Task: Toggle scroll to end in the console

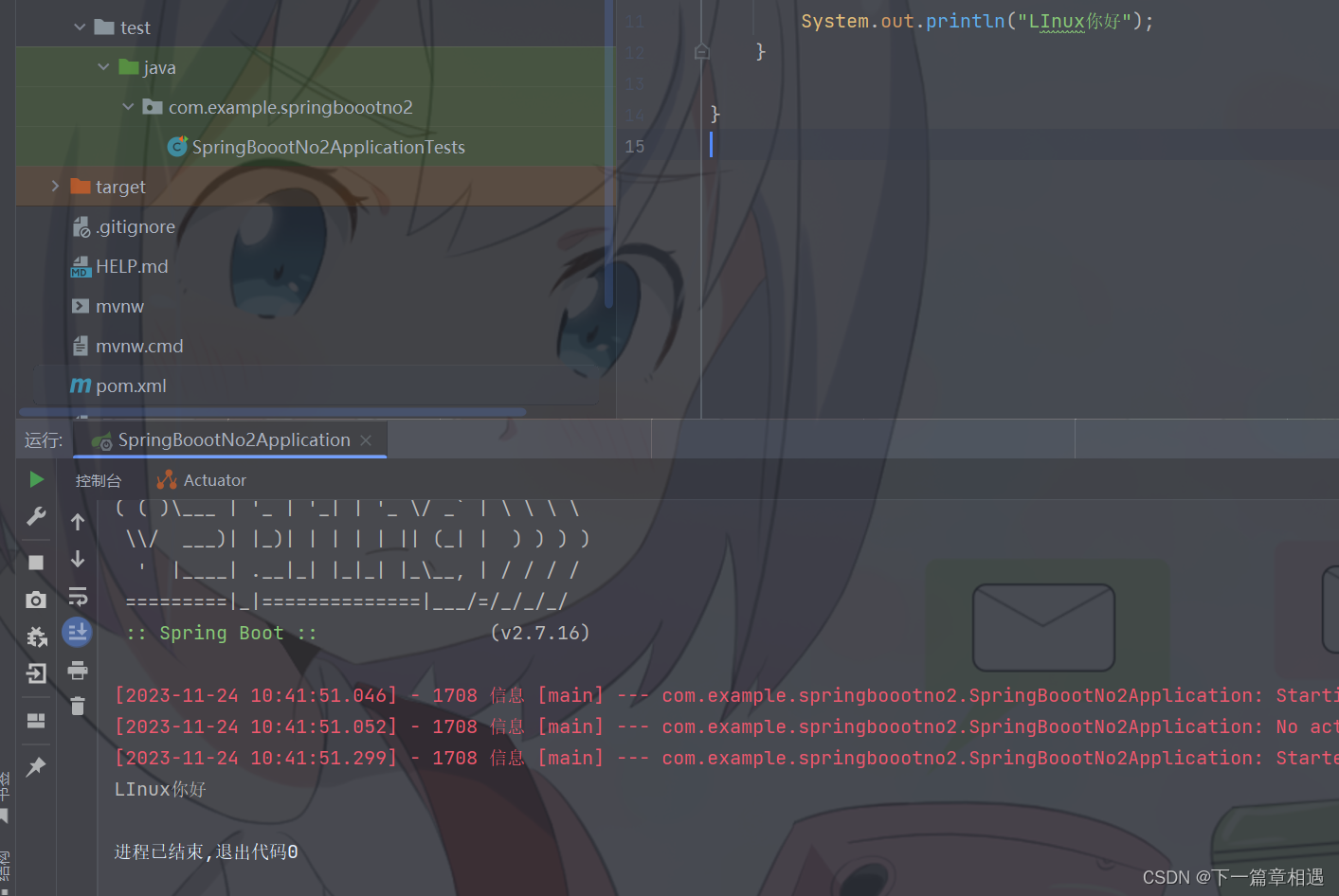Action: [77, 632]
